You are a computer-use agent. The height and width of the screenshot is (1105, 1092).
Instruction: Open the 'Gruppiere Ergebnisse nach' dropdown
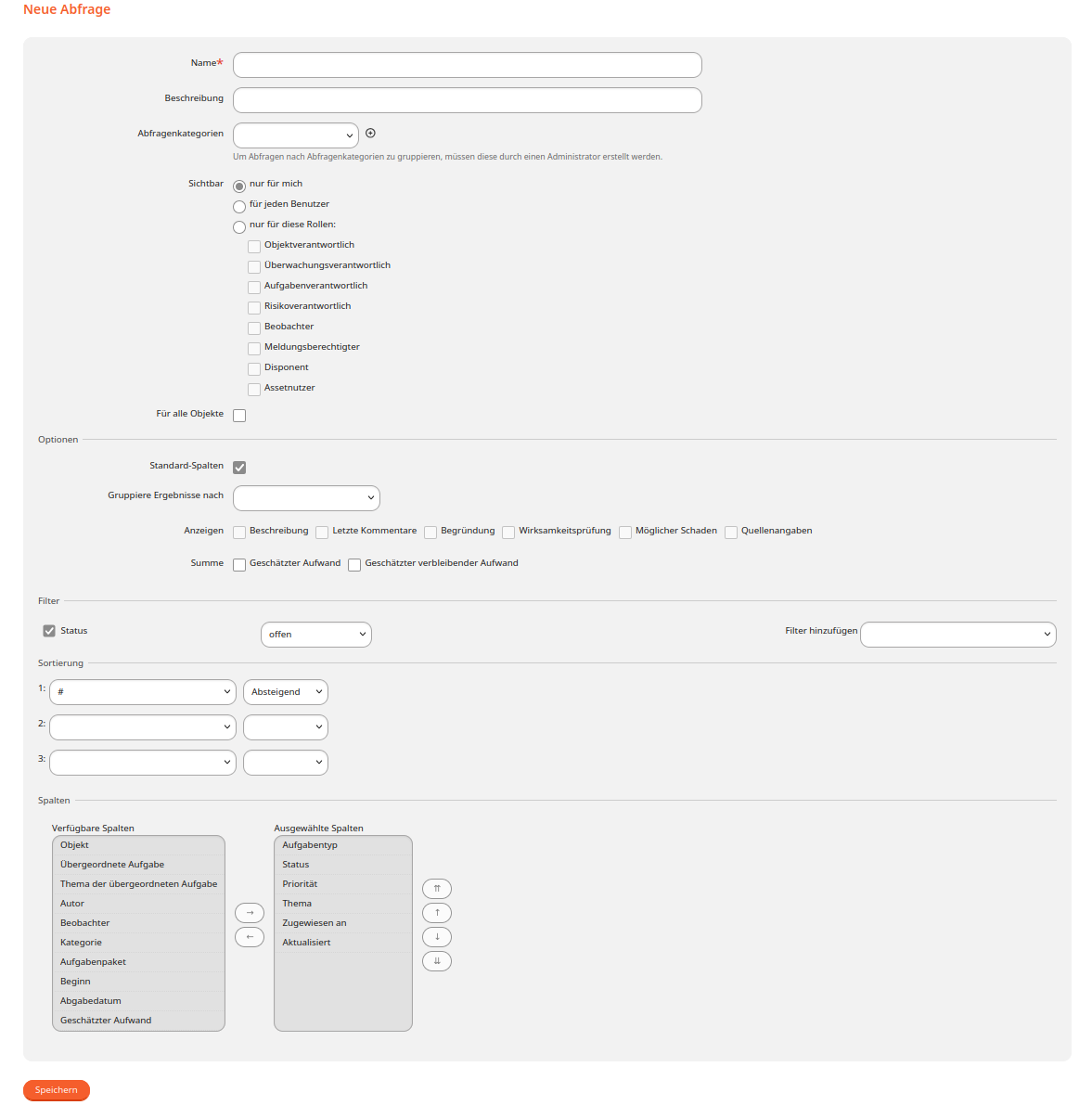tap(306, 497)
